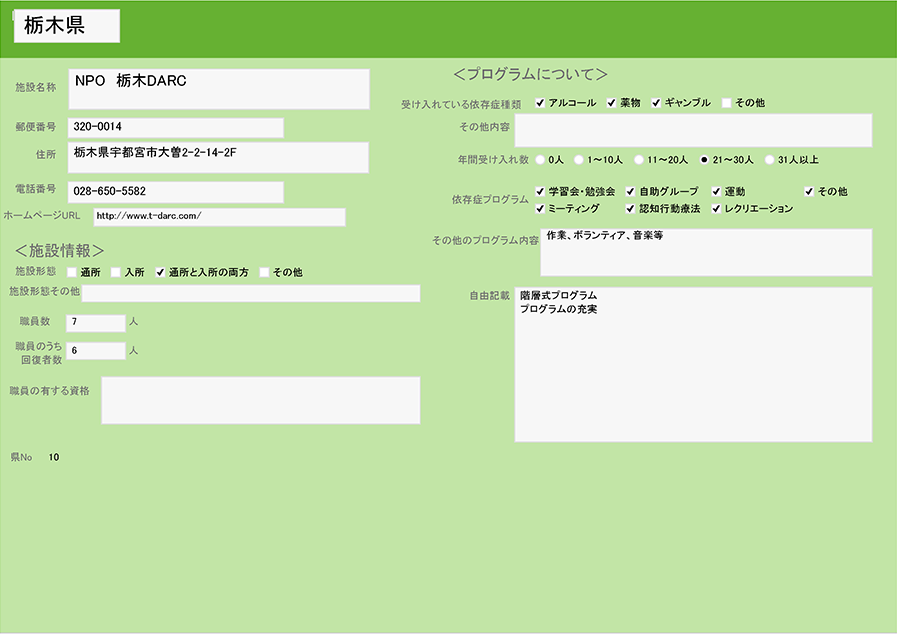The width and height of the screenshot is (897, 634).
Task: Choose the 11〜20人 radio option
Action: tap(639, 159)
